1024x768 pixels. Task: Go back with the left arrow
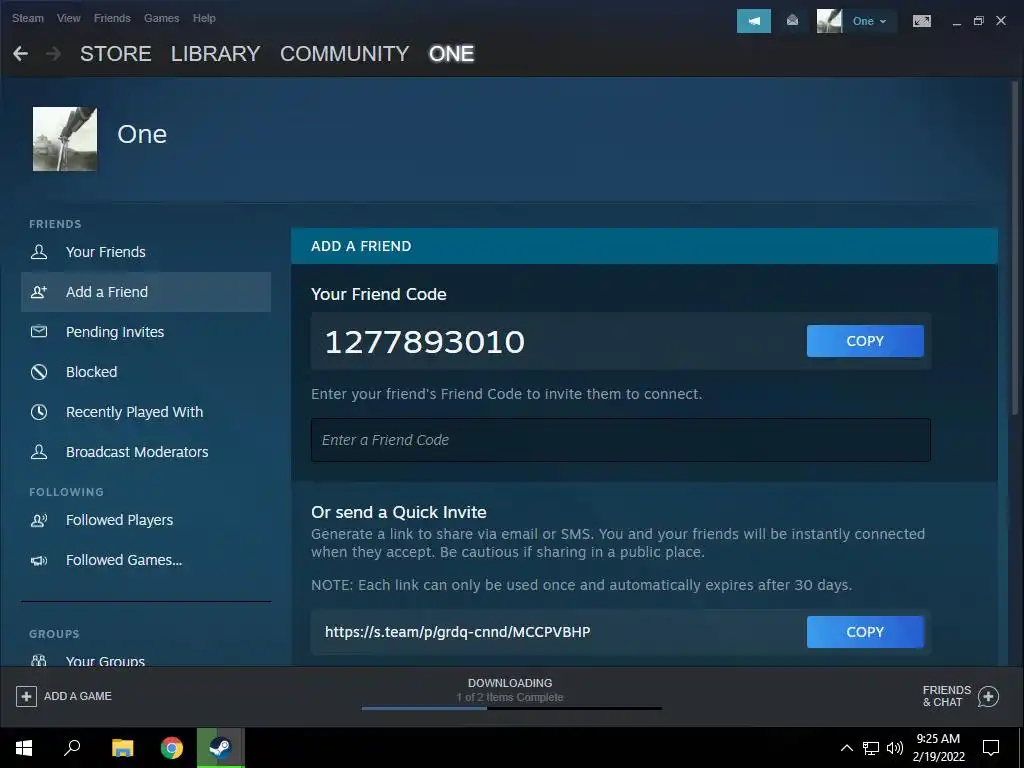point(20,54)
